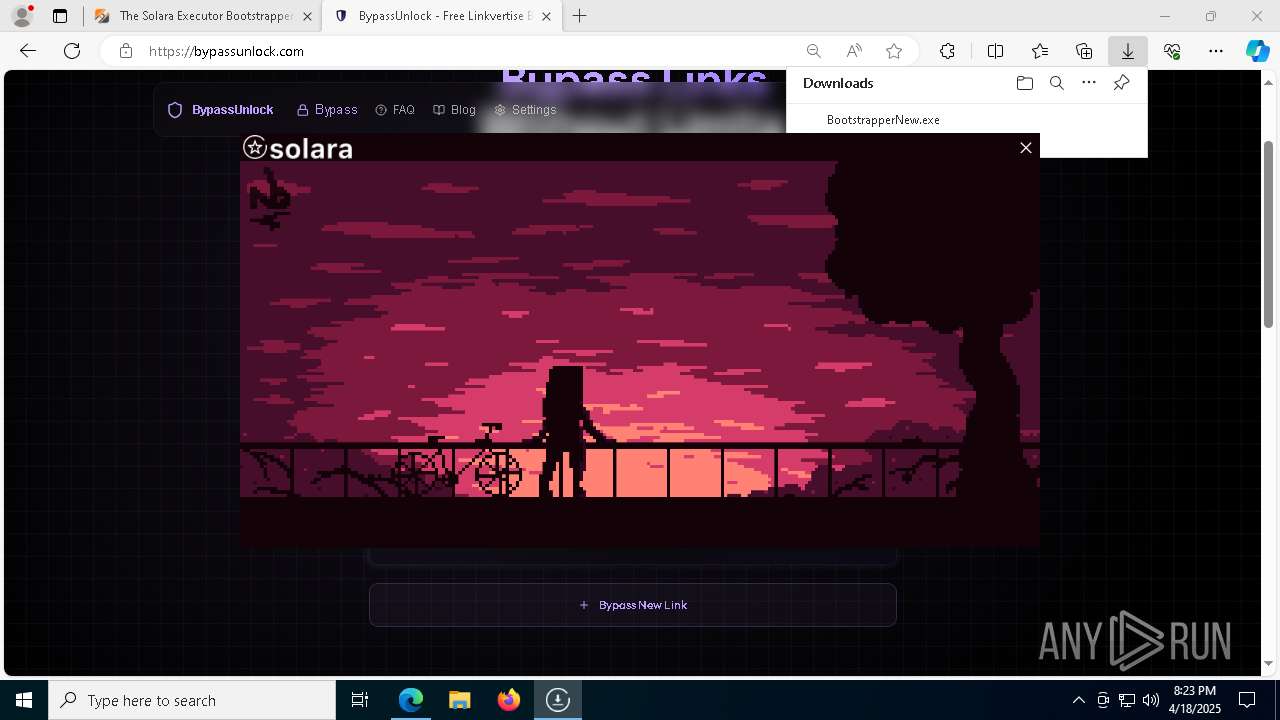Open the Collections panel
1280x720 pixels.
[1084, 51]
